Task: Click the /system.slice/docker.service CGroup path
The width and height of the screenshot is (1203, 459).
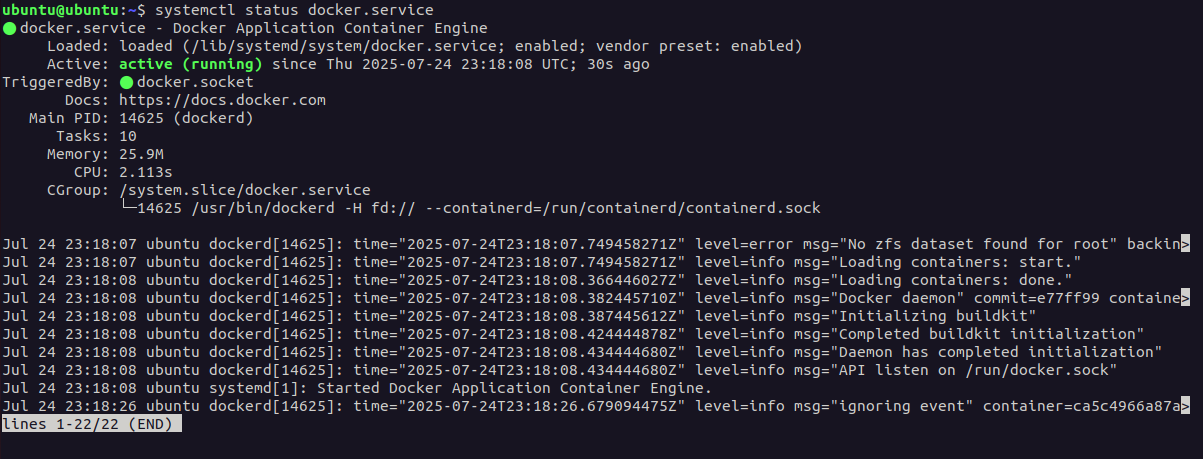Action: pos(245,190)
